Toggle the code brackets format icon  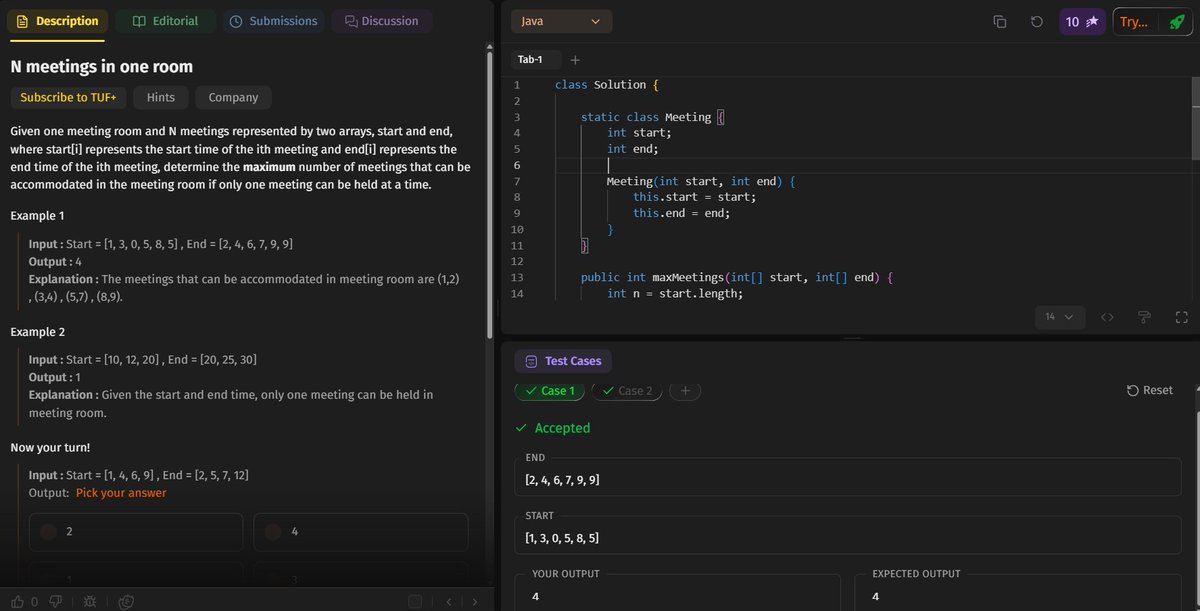tap(1107, 317)
